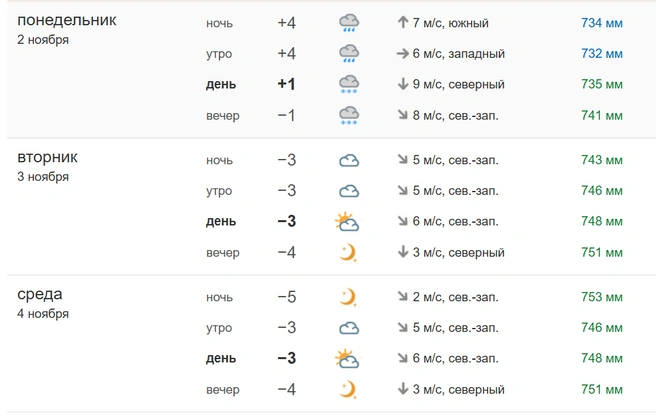Click Wednesday daytime partly sunny icon
This screenshot has width=656, height=417.
click(347, 358)
